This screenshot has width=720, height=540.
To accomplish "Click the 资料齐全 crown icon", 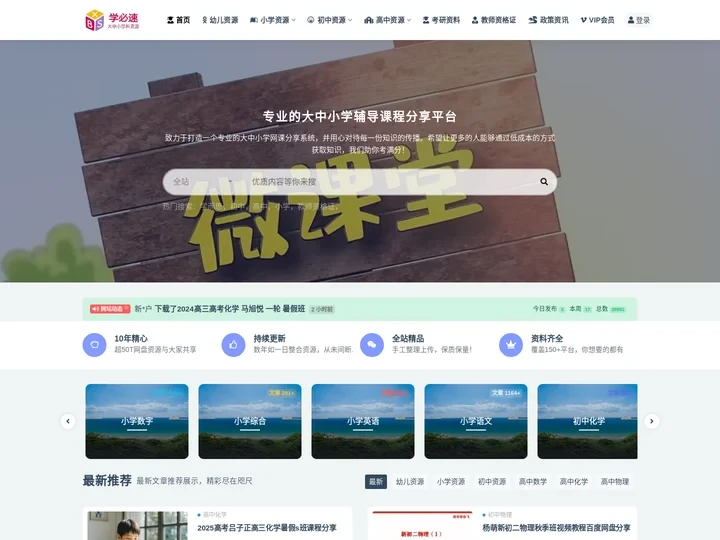I will pyautogui.click(x=511, y=345).
